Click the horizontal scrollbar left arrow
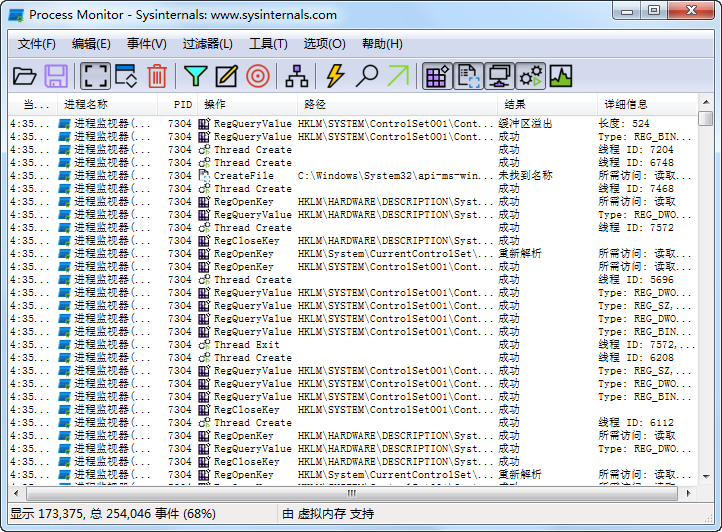Viewport: 722px width, 532px height. (x=16, y=493)
